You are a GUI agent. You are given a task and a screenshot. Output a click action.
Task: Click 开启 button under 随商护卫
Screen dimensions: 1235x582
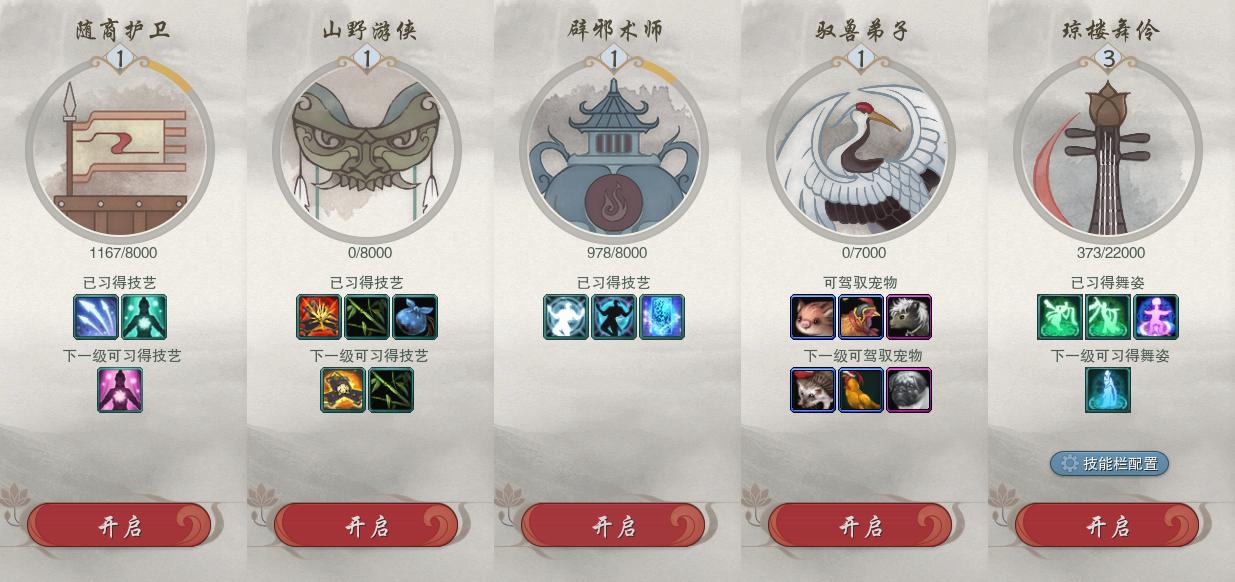pyautogui.click(x=119, y=526)
